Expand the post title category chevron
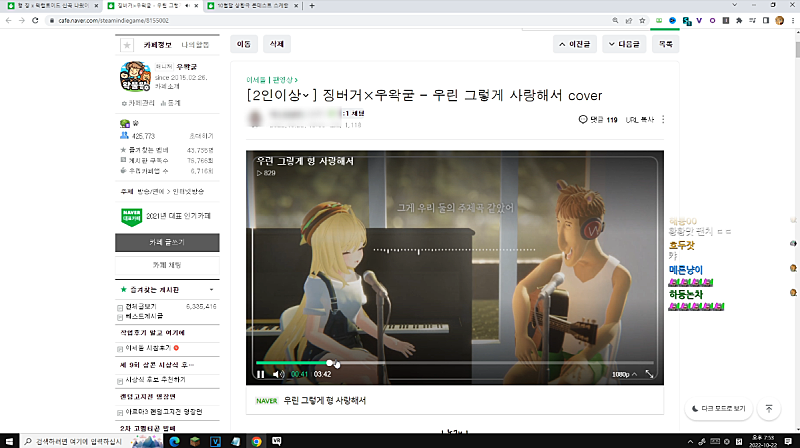 (x=306, y=95)
